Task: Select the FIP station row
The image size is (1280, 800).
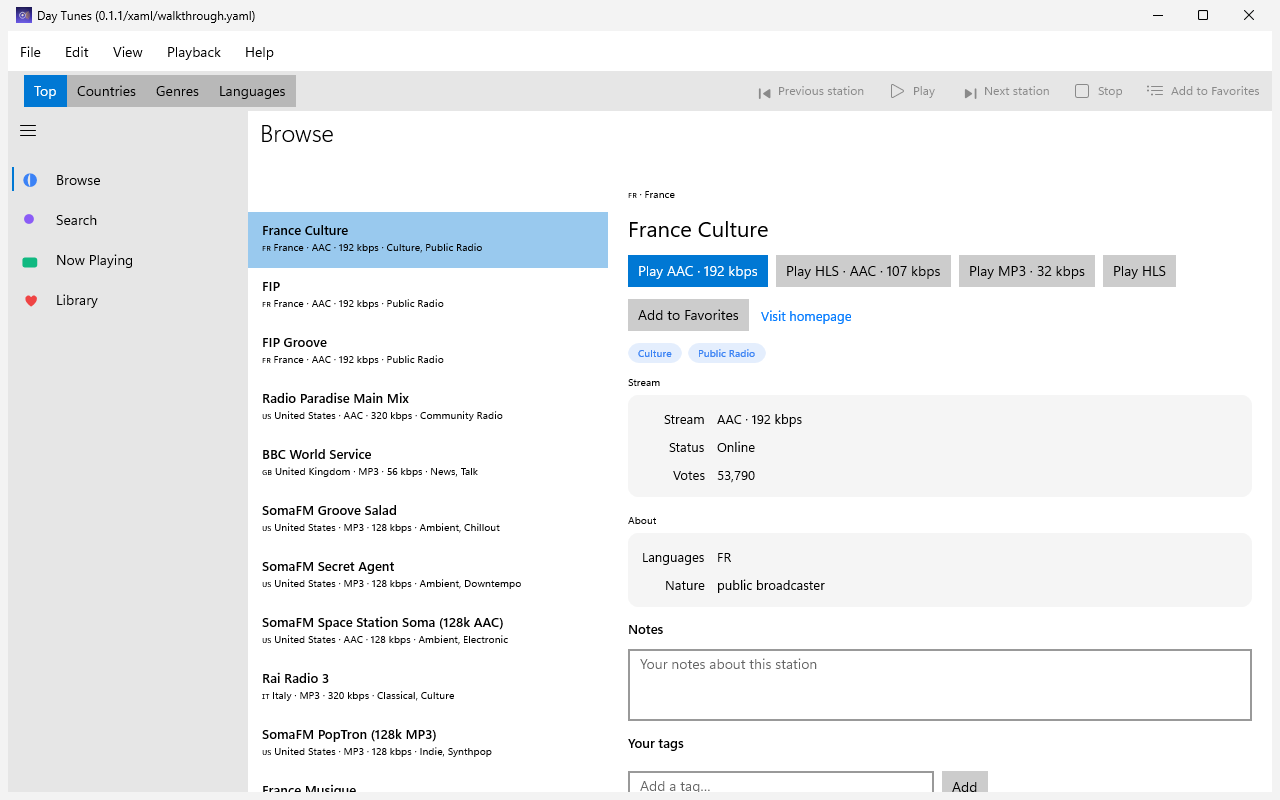Action: [x=428, y=296]
